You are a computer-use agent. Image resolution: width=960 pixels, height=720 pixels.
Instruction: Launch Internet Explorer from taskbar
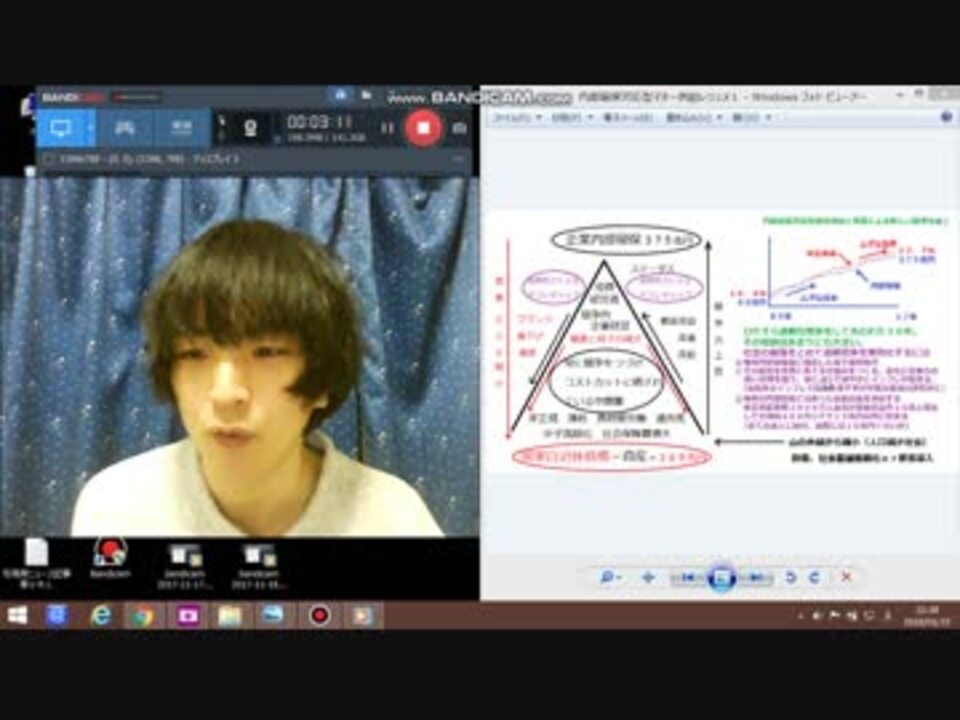(101, 615)
